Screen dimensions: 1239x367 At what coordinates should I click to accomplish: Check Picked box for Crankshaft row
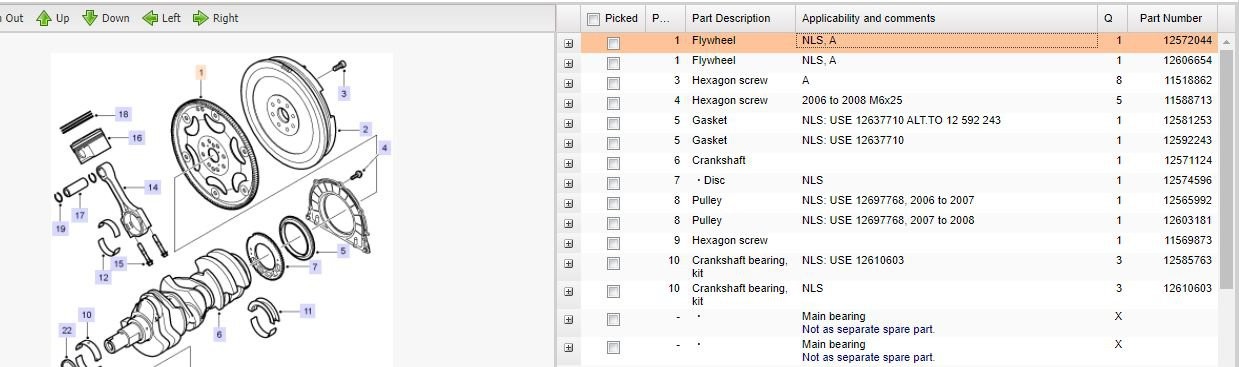coord(613,162)
